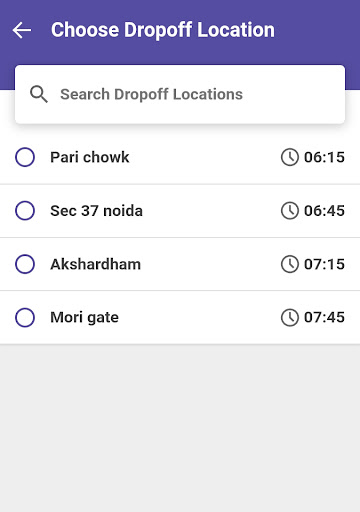360x512 pixels.
Task: Click the clock icon beside 06:15
Action: (x=290, y=157)
